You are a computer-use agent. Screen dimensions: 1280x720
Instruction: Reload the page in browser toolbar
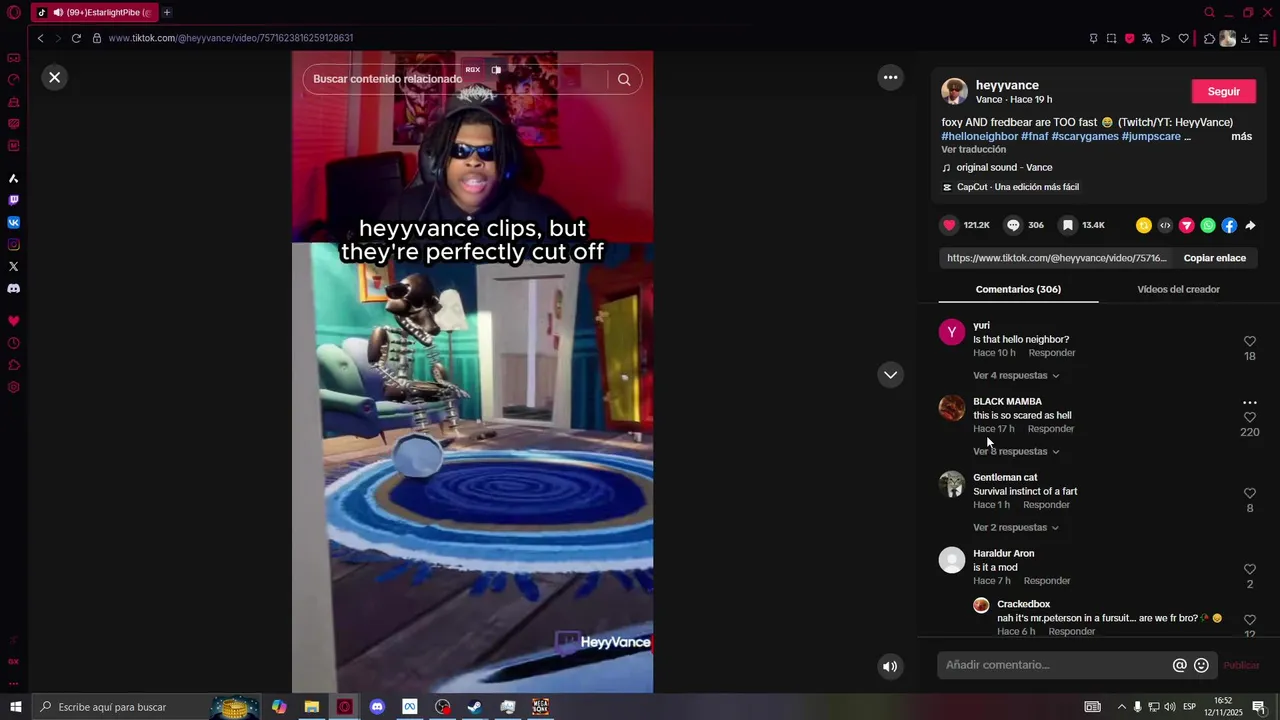tap(76, 38)
